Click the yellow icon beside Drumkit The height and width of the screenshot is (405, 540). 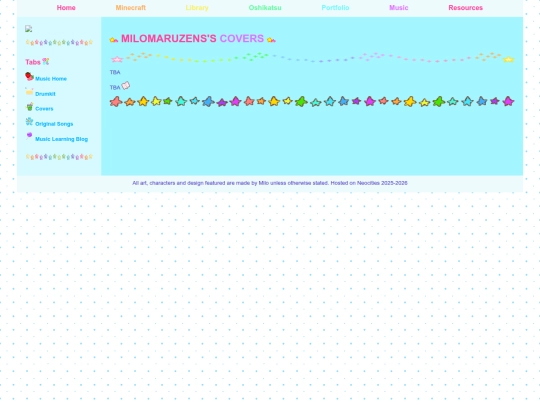[29, 92]
